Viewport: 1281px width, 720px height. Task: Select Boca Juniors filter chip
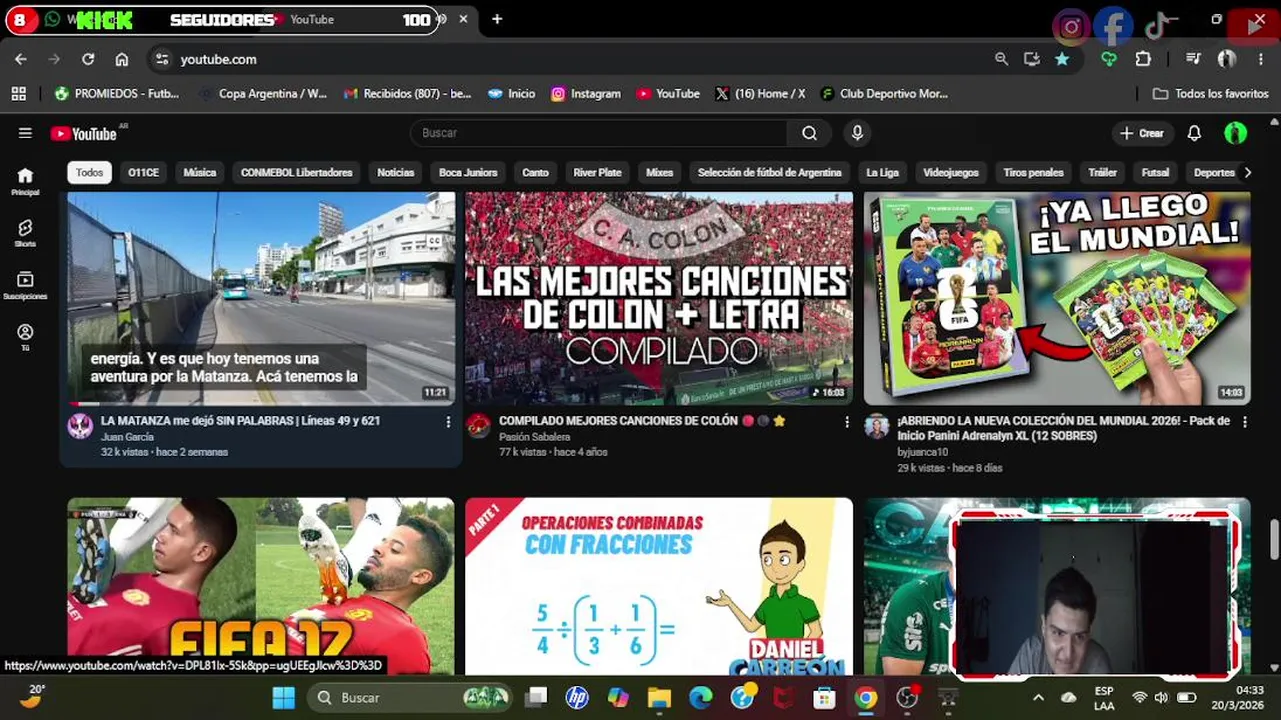click(x=468, y=172)
